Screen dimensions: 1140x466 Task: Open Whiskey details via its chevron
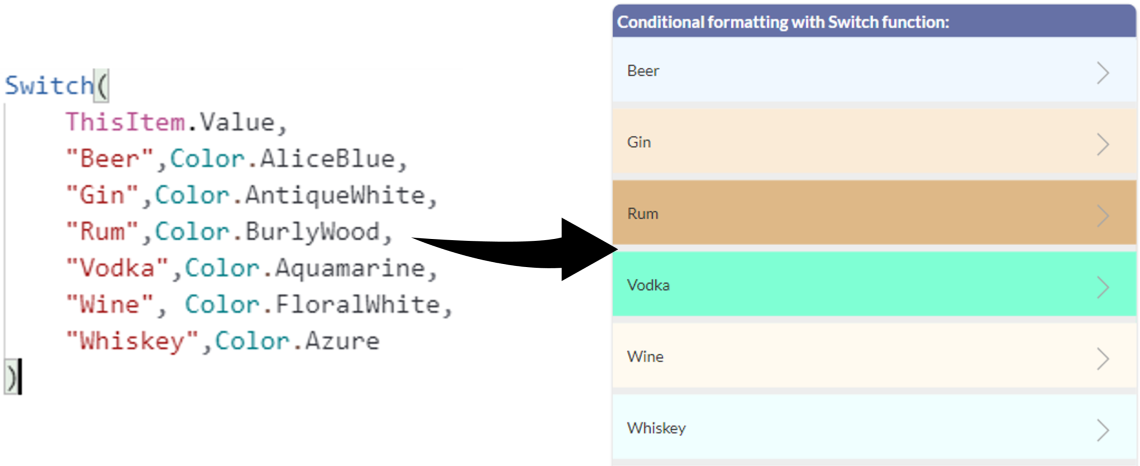(x=1103, y=430)
